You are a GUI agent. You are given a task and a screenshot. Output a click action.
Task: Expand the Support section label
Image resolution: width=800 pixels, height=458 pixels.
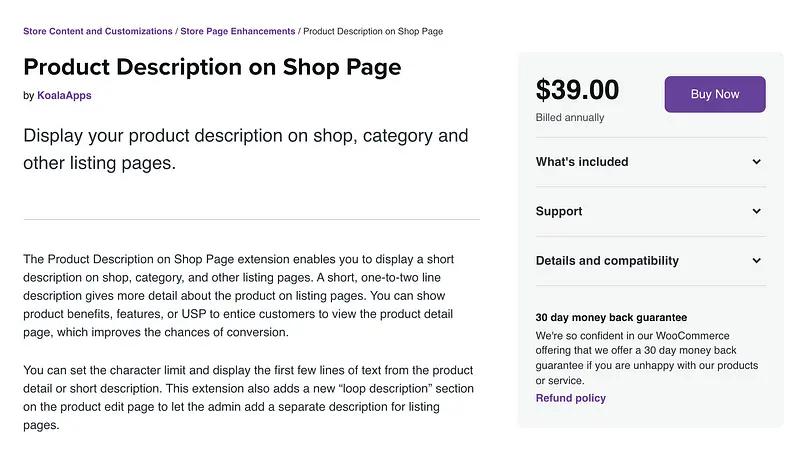pyautogui.click(x=559, y=212)
